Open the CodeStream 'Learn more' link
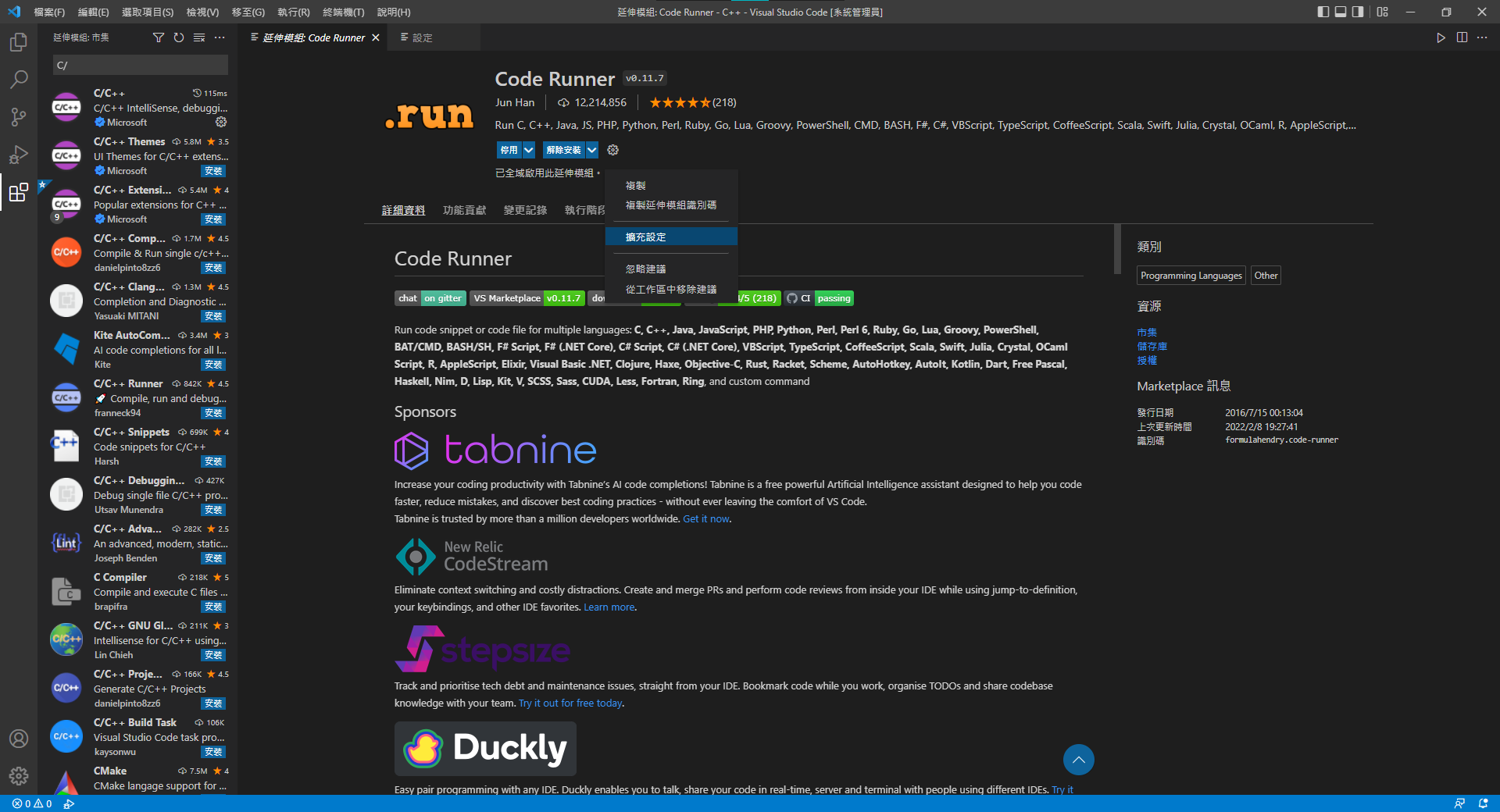This screenshot has width=1500, height=812. pos(609,607)
